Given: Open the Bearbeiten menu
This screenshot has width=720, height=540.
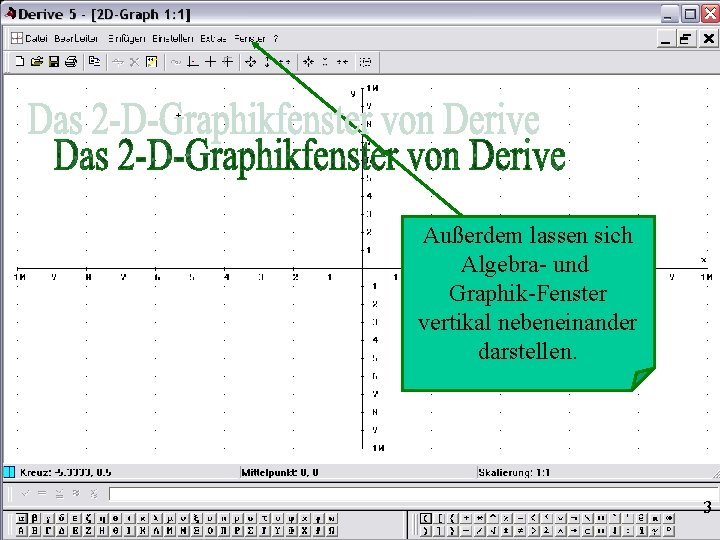Looking at the screenshot, I should (x=76, y=39).
